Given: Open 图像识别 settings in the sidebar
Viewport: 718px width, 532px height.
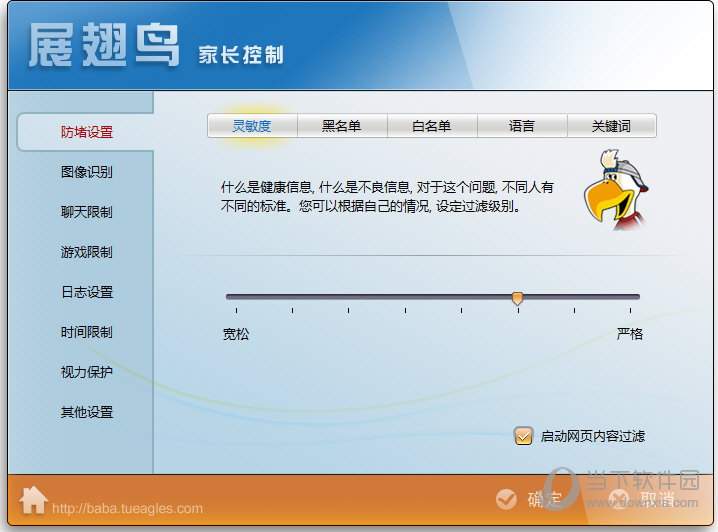Looking at the screenshot, I should [x=87, y=172].
